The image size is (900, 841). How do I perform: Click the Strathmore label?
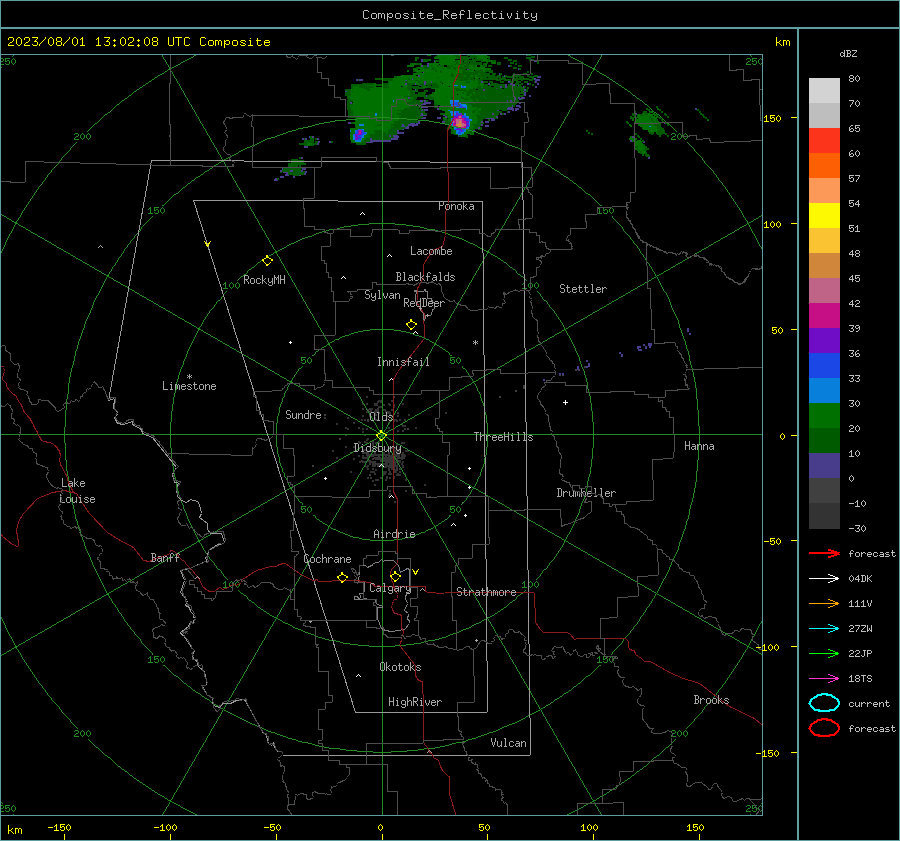[x=486, y=592]
